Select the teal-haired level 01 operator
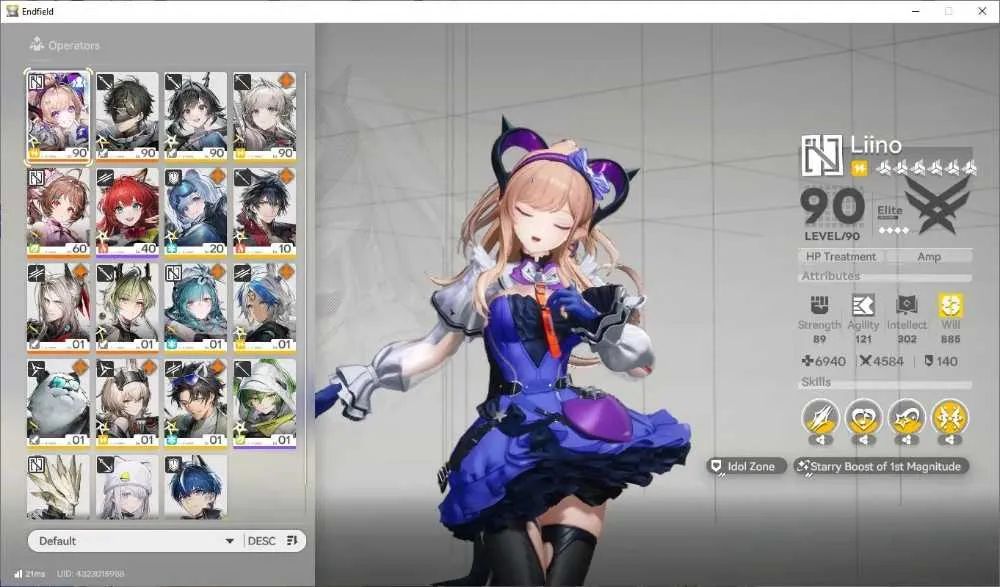This screenshot has width=1000, height=587. pyautogui.click(x=195, y=308)
